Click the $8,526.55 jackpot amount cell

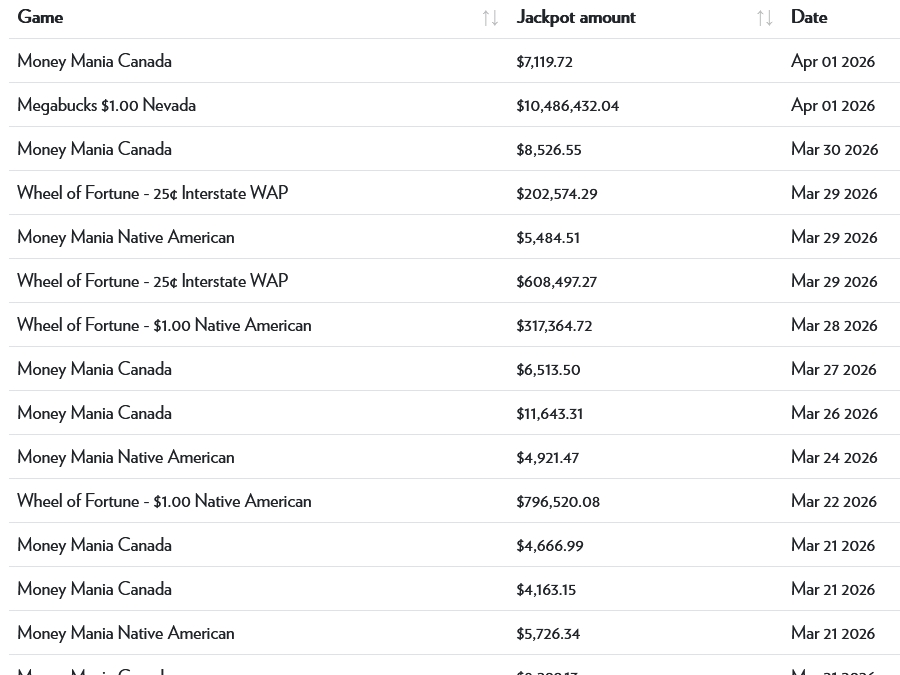(x=549, y=150)
